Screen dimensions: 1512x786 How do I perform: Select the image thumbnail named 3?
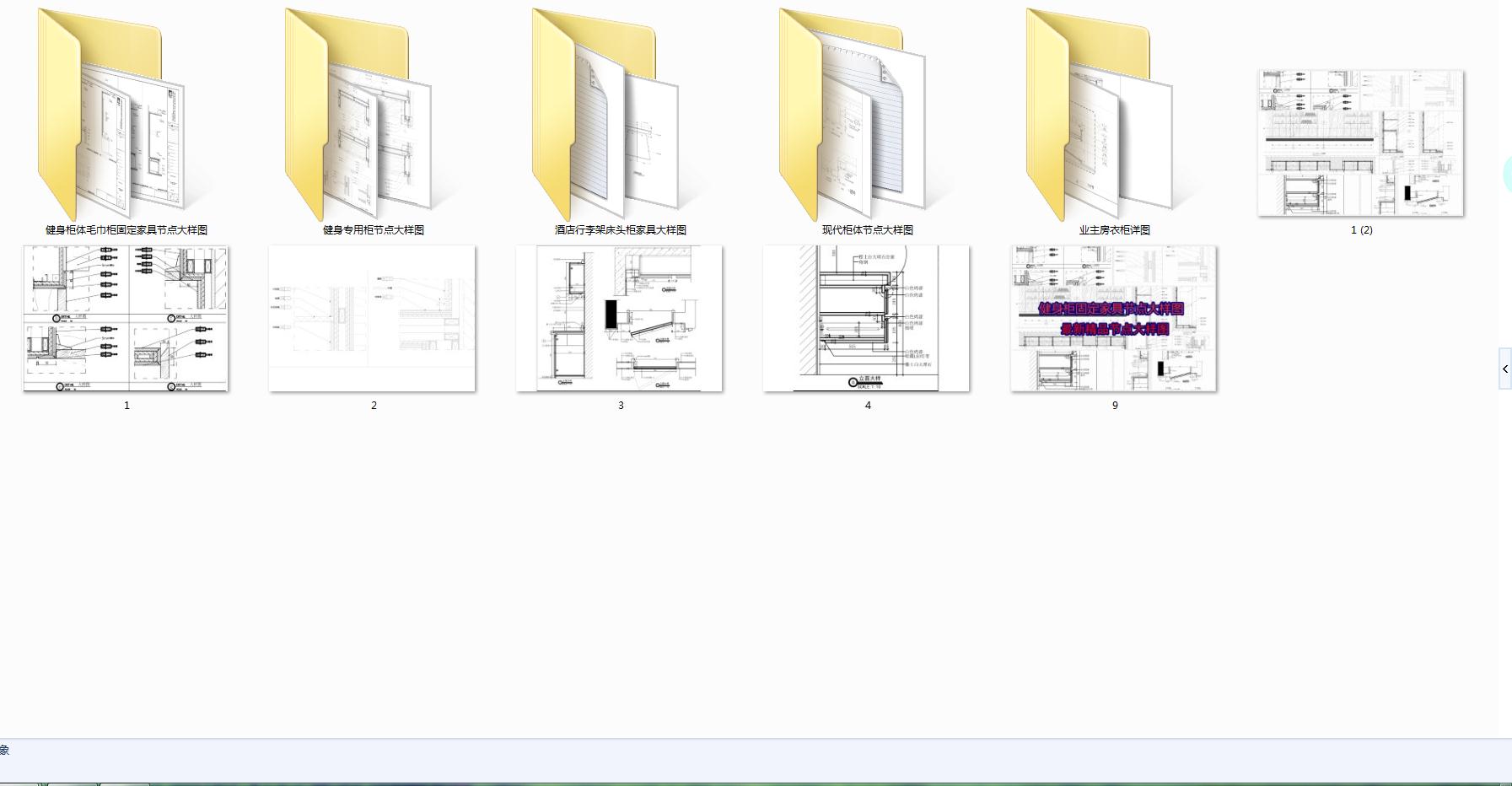pos(619,319)
